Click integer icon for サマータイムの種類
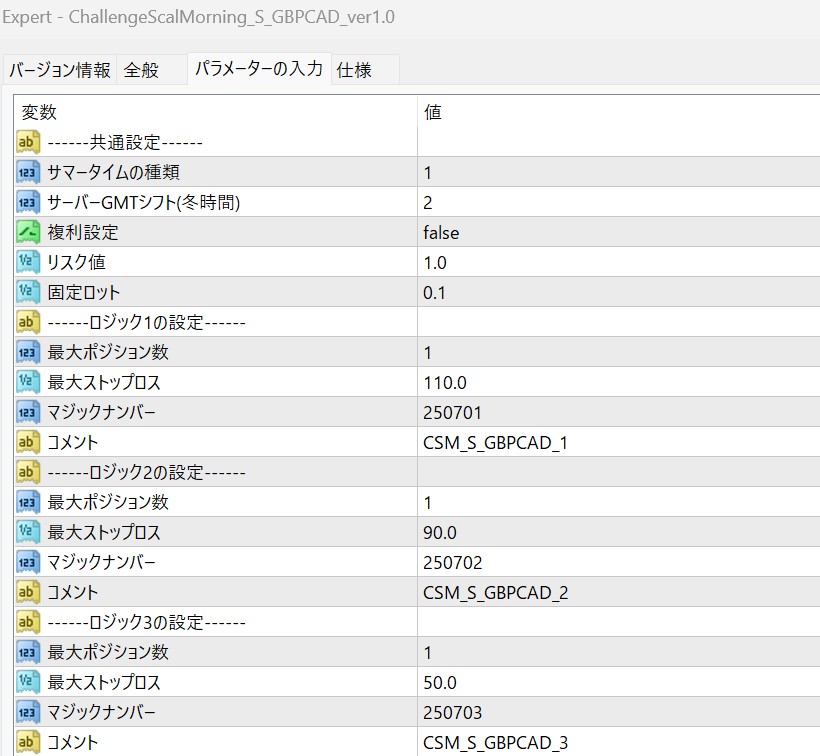820x756 pixels. tap(28, 172)
